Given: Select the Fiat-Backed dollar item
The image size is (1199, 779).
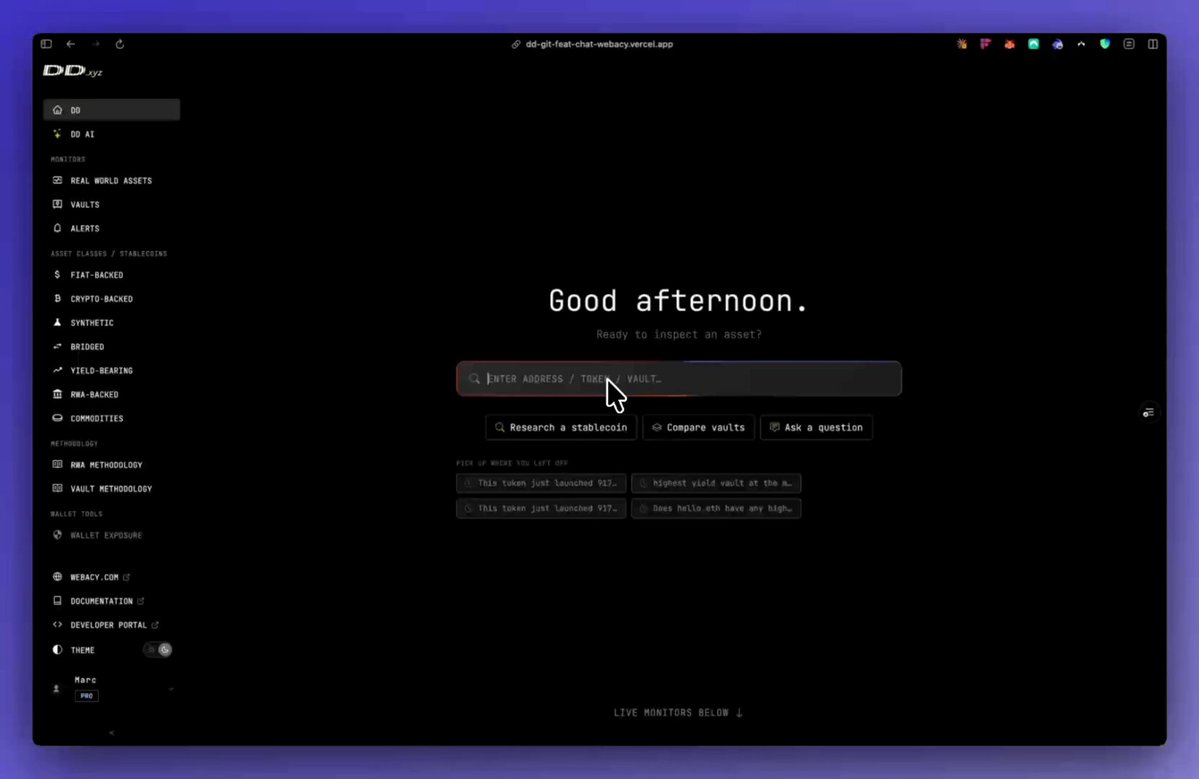Looking at the screenshot, I should [x=112, y=274].
